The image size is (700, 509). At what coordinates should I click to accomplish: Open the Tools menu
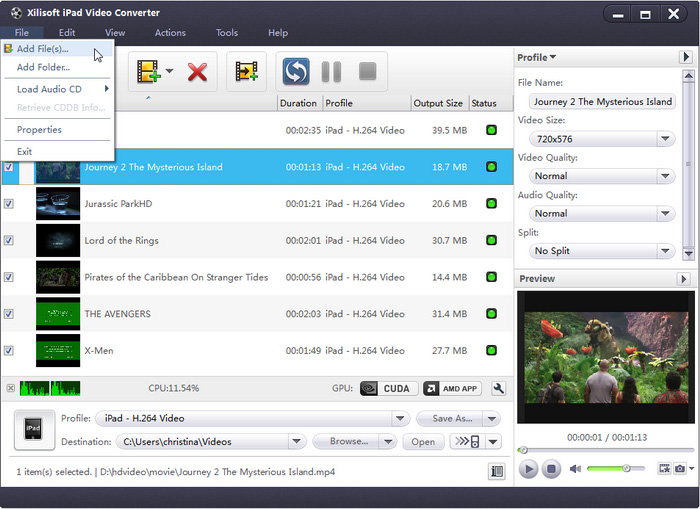pos(227,33)
